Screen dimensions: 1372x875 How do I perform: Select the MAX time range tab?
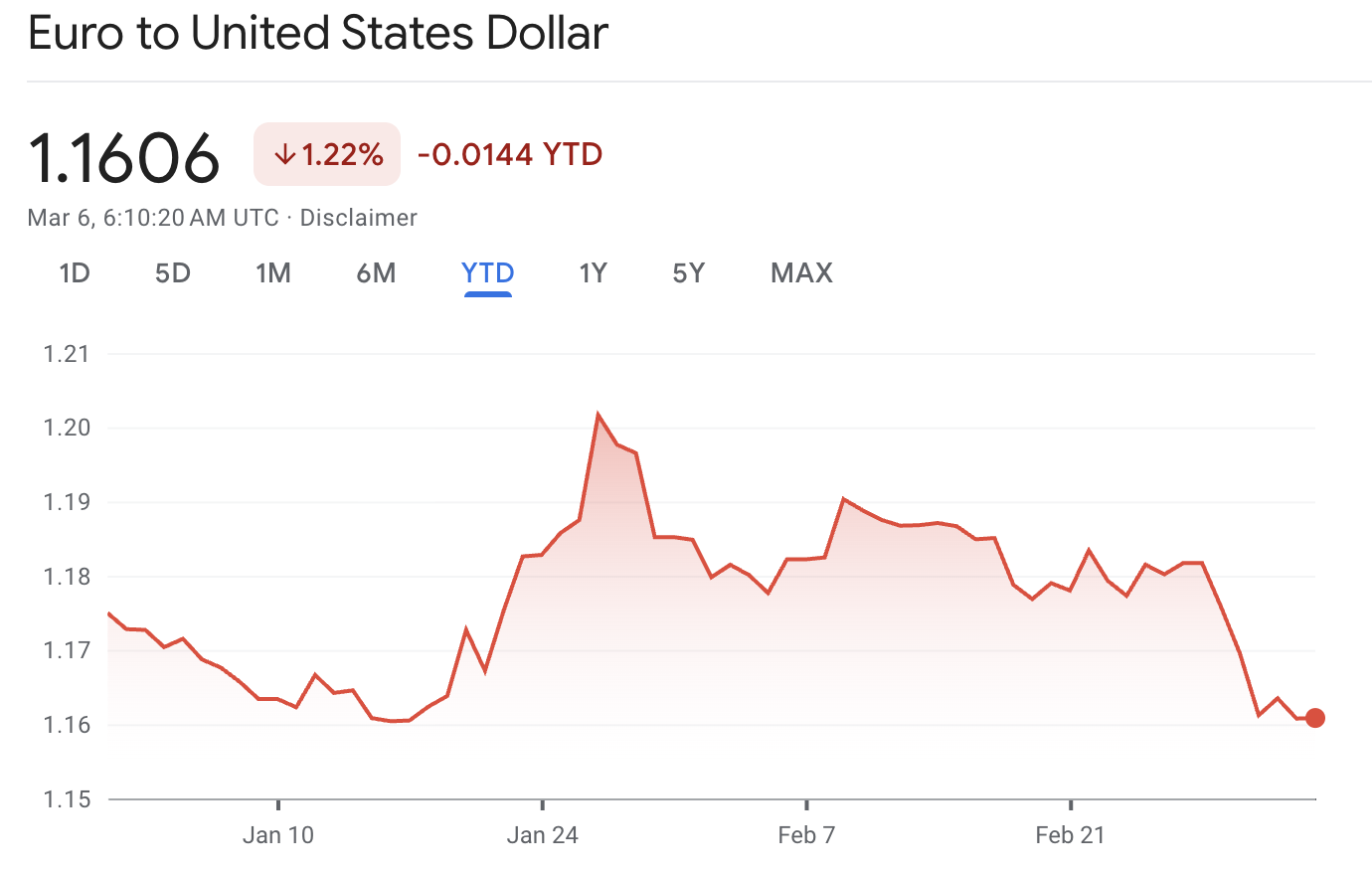point(800,272)
